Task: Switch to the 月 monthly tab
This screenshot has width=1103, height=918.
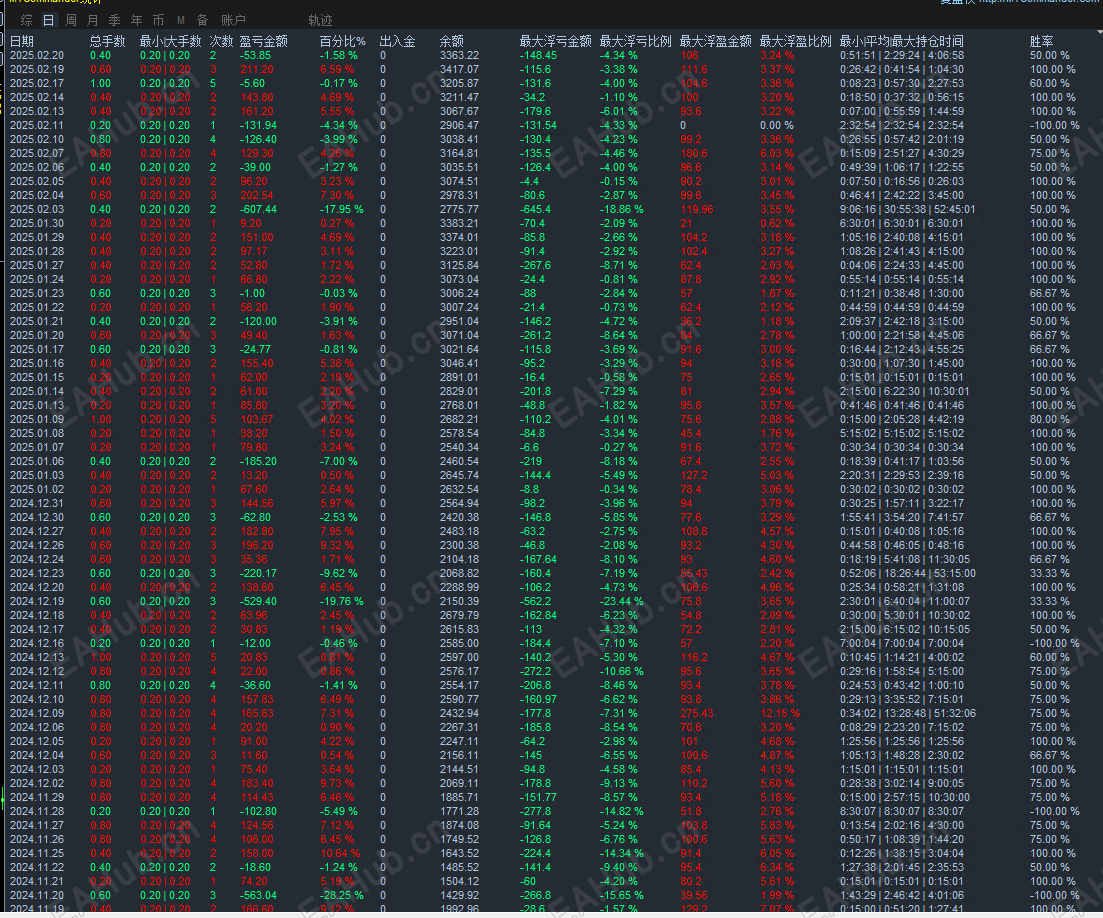Action: (93, 20)
